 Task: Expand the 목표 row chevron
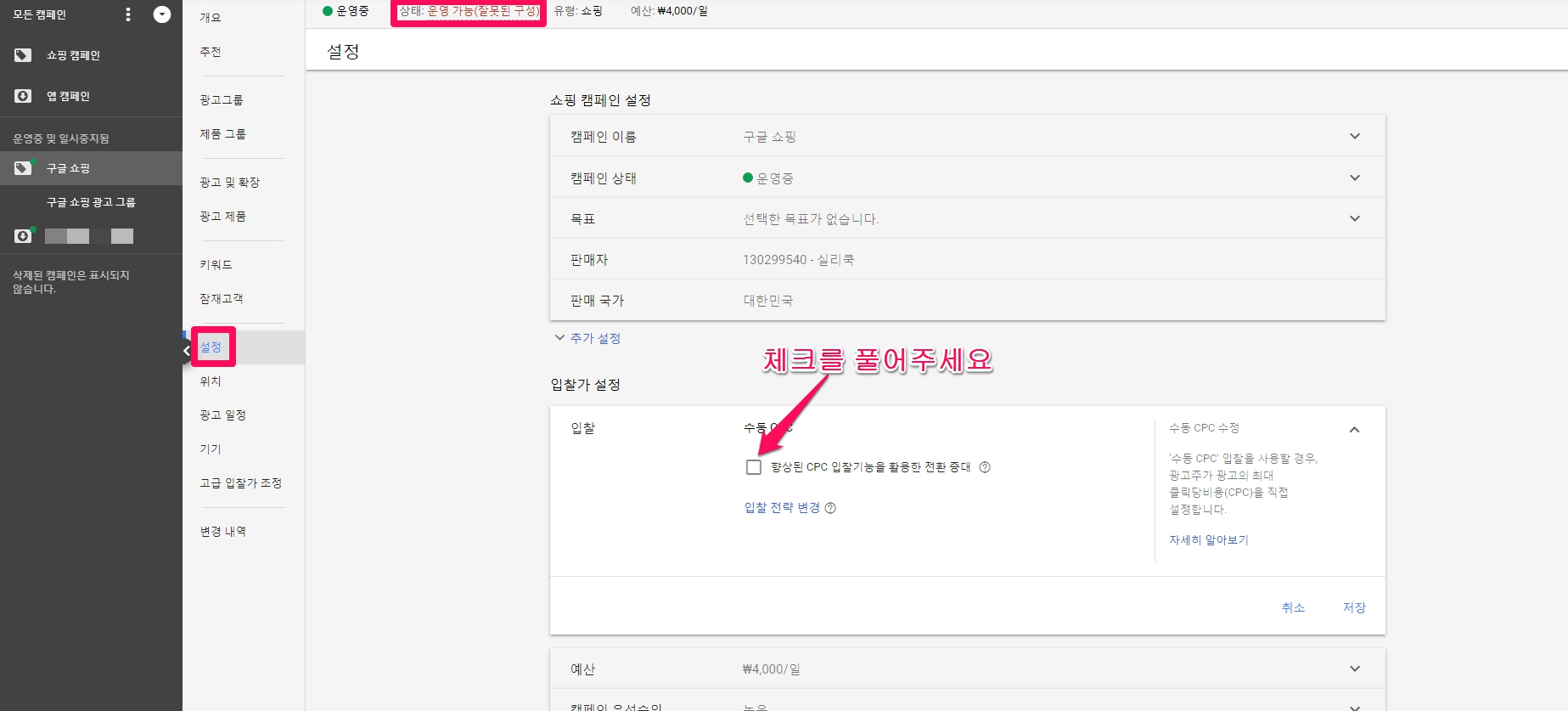coord(1354,219)
